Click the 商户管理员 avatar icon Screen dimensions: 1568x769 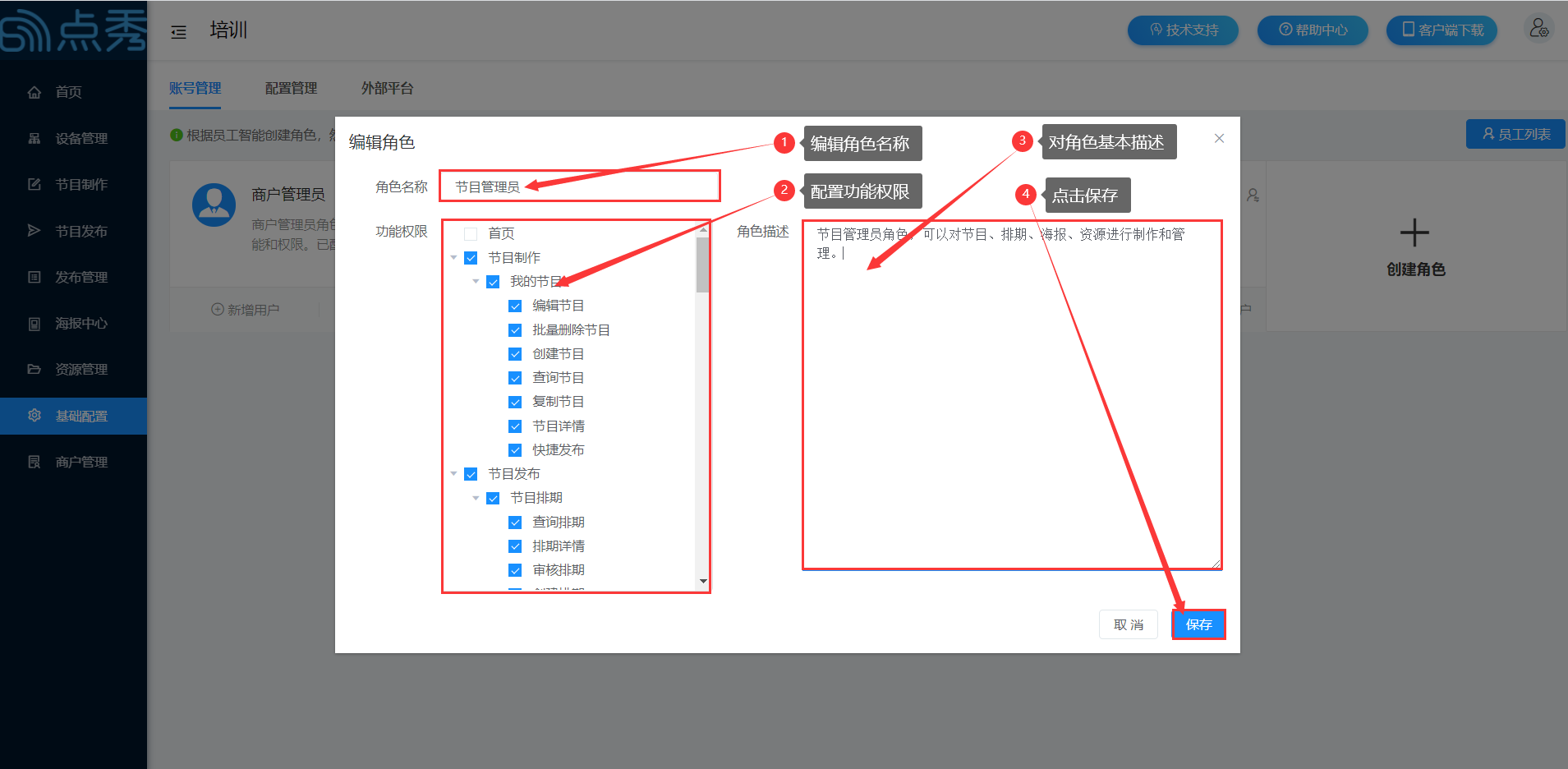(x=214, y=205)
